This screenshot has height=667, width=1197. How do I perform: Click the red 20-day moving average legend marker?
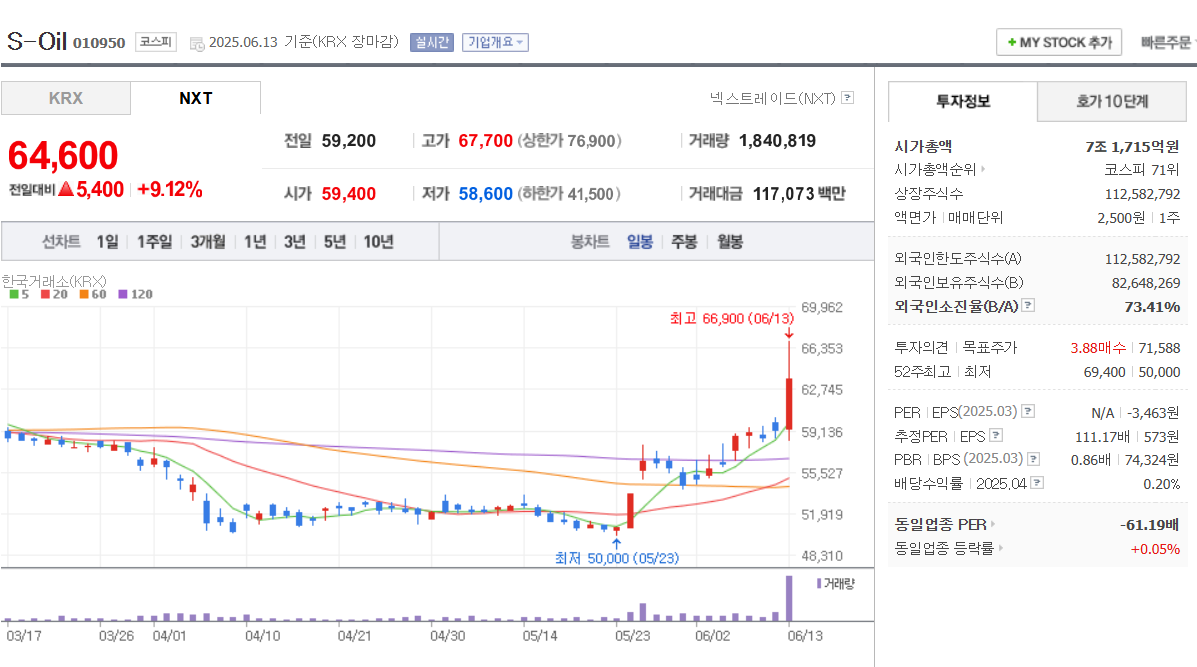[45, 294]
